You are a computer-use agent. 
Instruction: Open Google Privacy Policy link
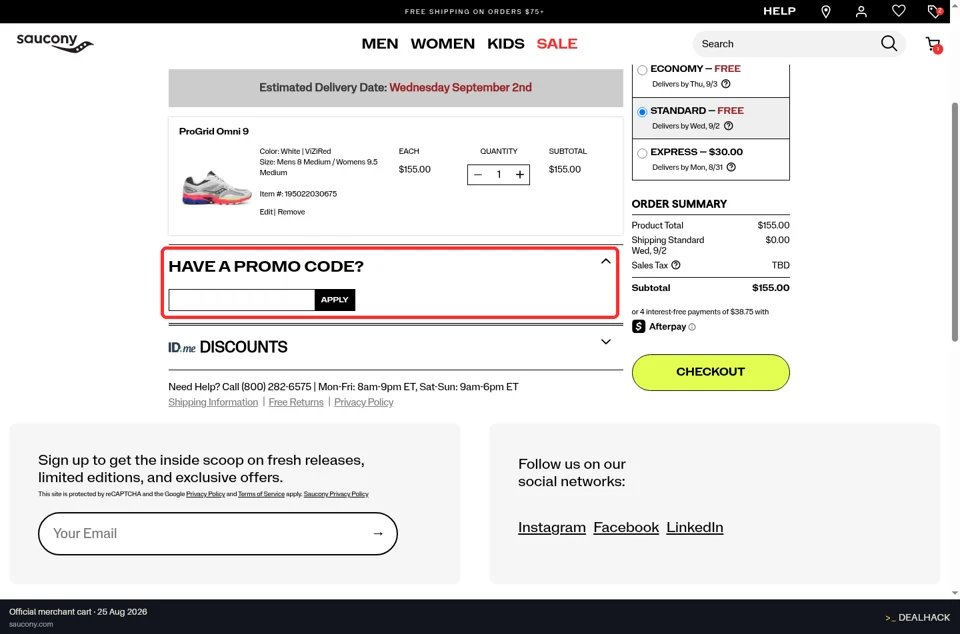click(206, 494)
